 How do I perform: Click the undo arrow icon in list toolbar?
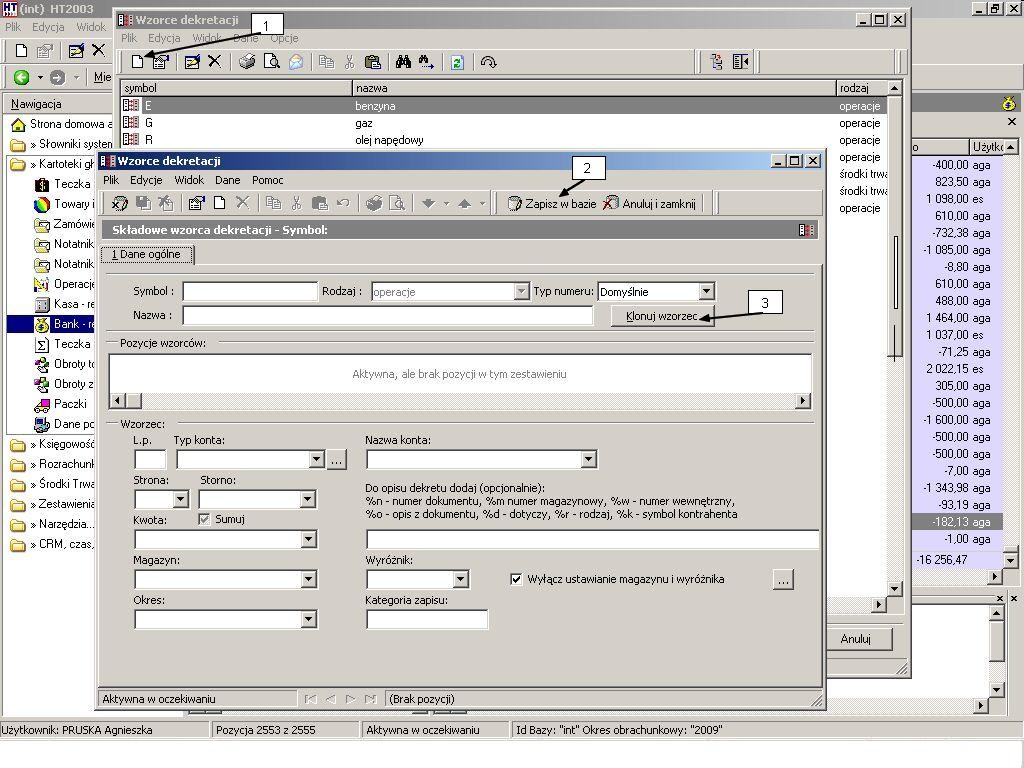488,62
